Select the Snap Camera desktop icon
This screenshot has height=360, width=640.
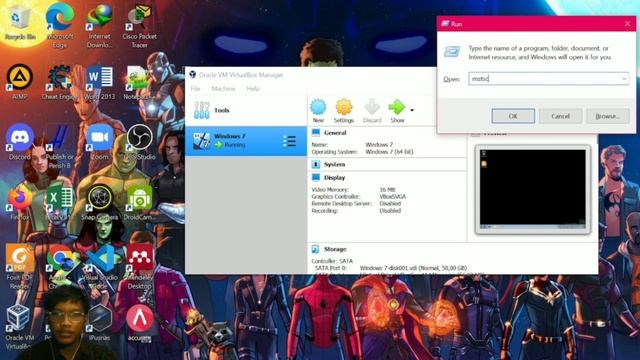[x=99, y=202]
